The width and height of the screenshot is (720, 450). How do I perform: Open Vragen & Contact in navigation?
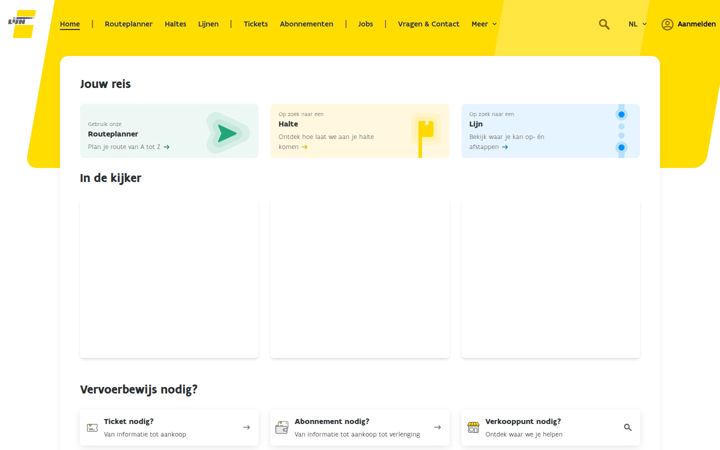click(x=428, y=24)
